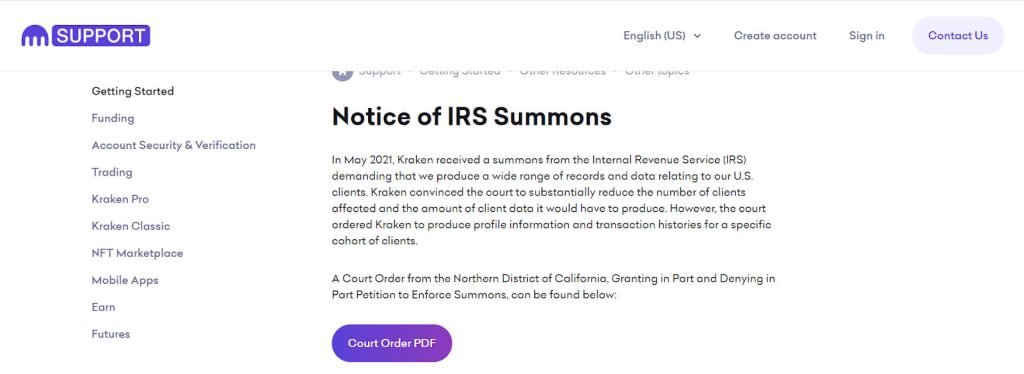Open the Kraken Classic section
The width and height of the screenshot is (1024, 374).
(131, 226)
